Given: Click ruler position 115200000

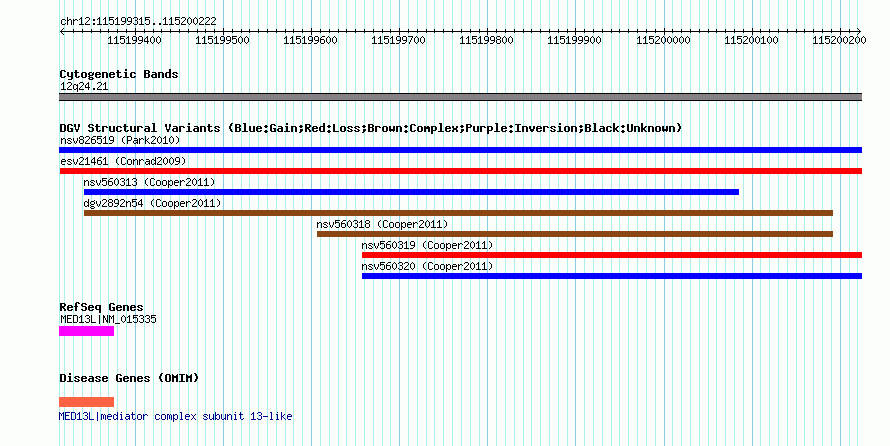Looking at the screenshot, I should [x=663, y=40].
